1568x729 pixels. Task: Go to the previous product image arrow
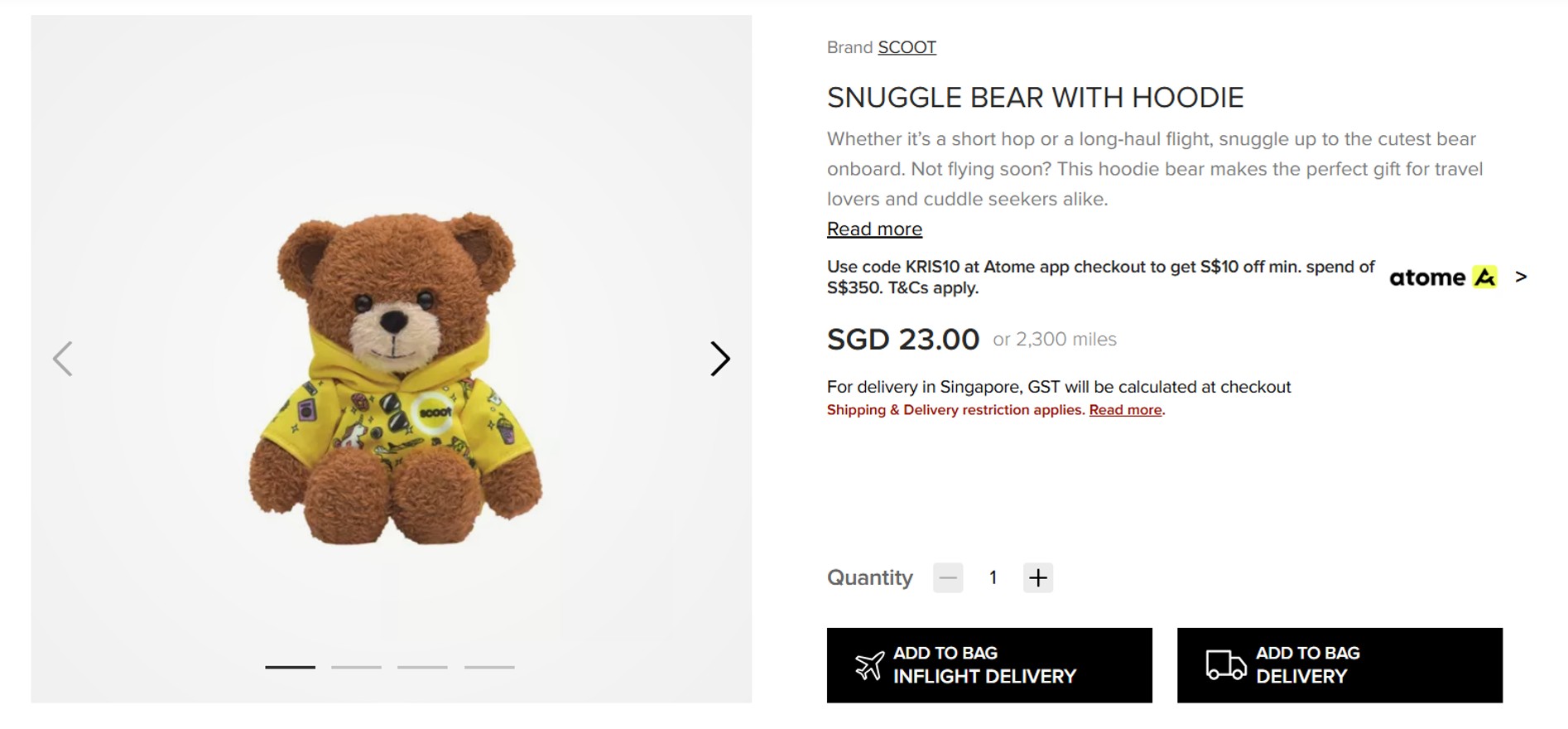tap(63, 359)
